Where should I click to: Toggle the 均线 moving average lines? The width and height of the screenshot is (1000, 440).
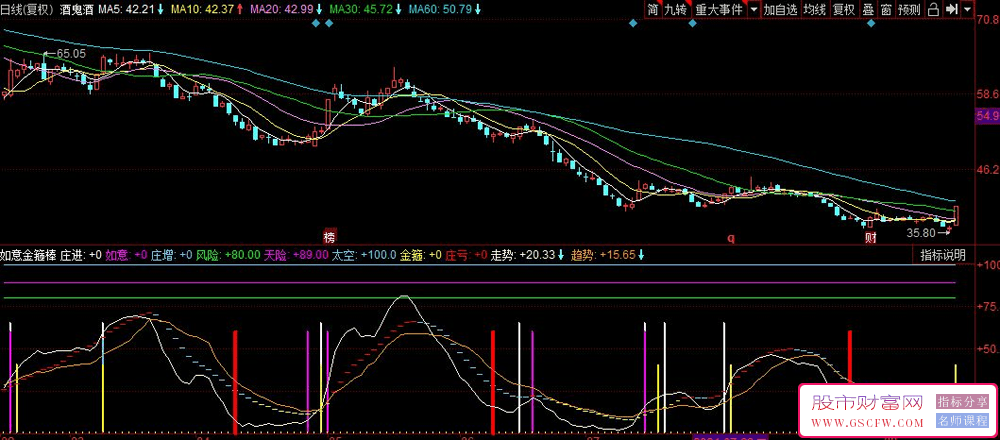pyautogui.click(x=814, y=9)
